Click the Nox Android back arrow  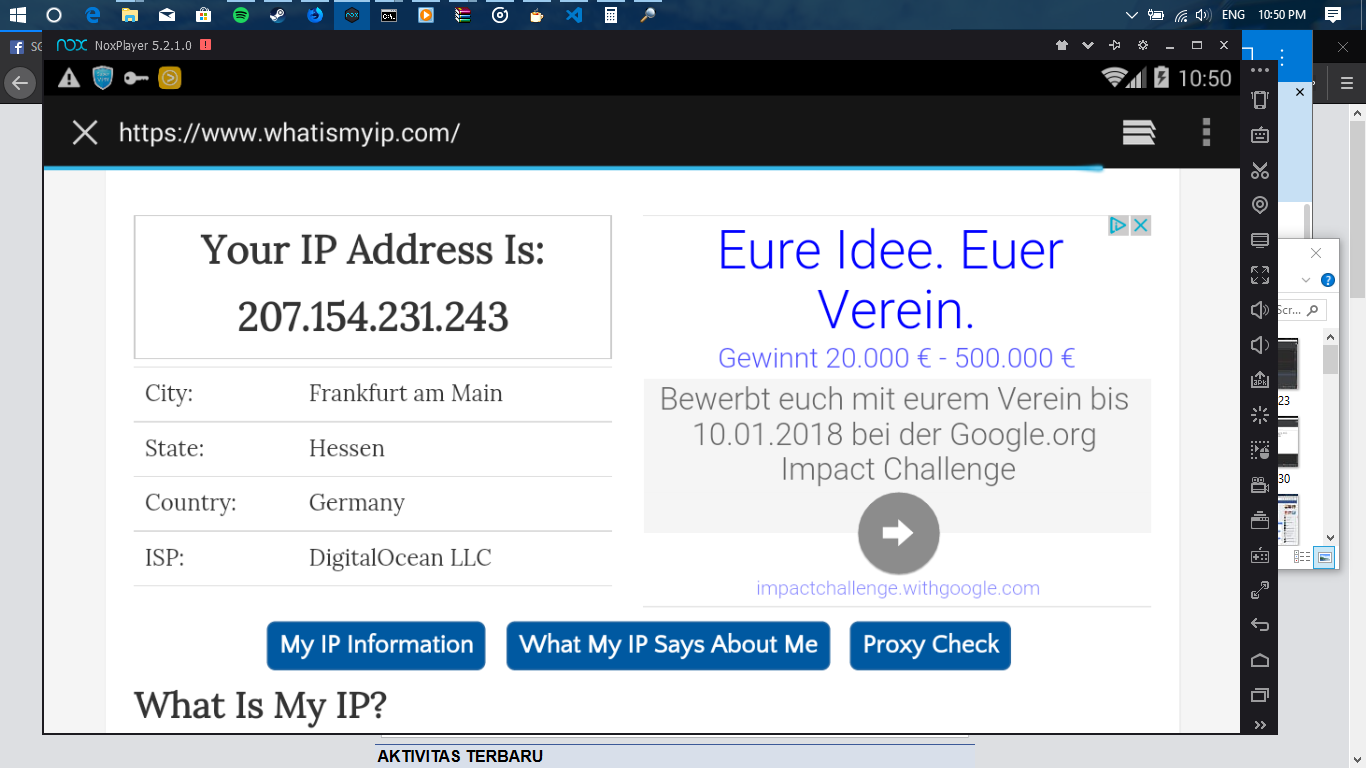click(x=1260, y=625)
